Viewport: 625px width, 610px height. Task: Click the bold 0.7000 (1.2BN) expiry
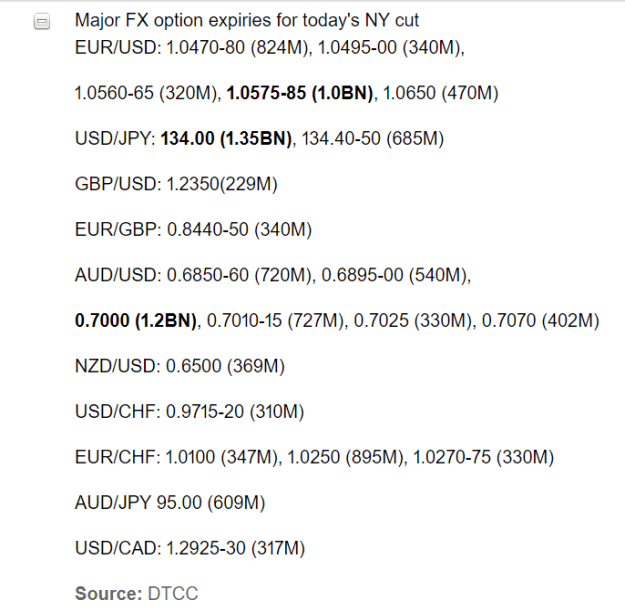136,320
